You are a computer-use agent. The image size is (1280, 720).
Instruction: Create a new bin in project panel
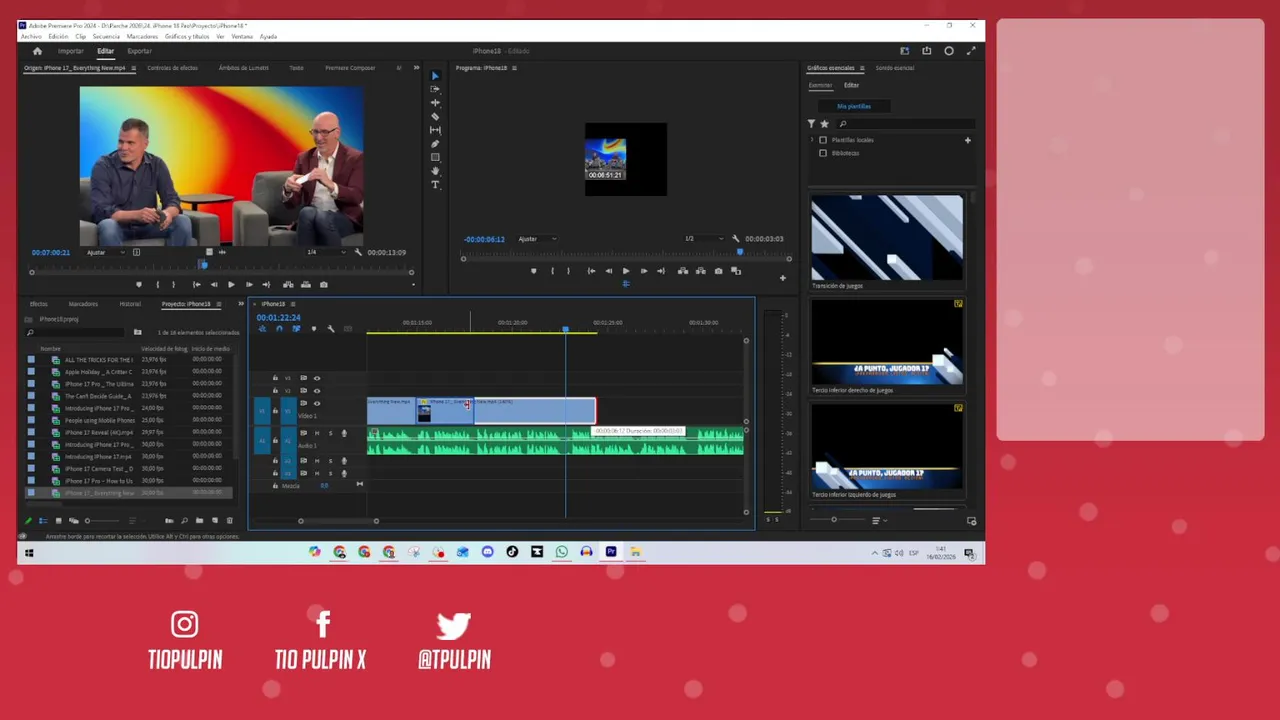[199, 521]
